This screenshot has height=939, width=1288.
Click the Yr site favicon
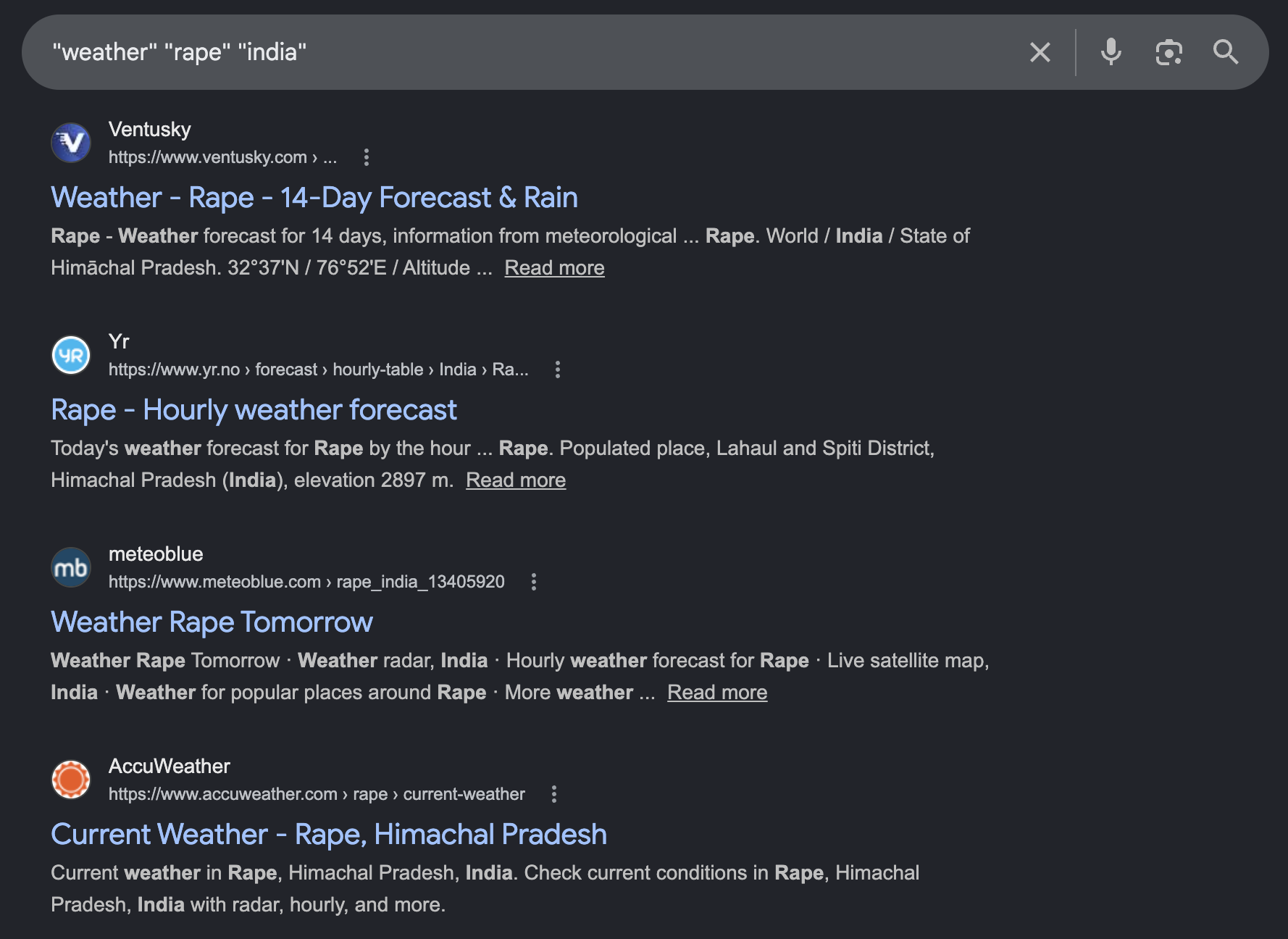point(71,355)
